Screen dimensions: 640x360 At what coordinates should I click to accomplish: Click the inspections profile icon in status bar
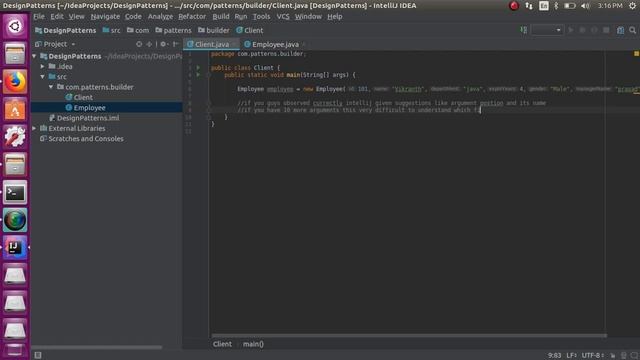pyautogui.click(x=623, y=356)
